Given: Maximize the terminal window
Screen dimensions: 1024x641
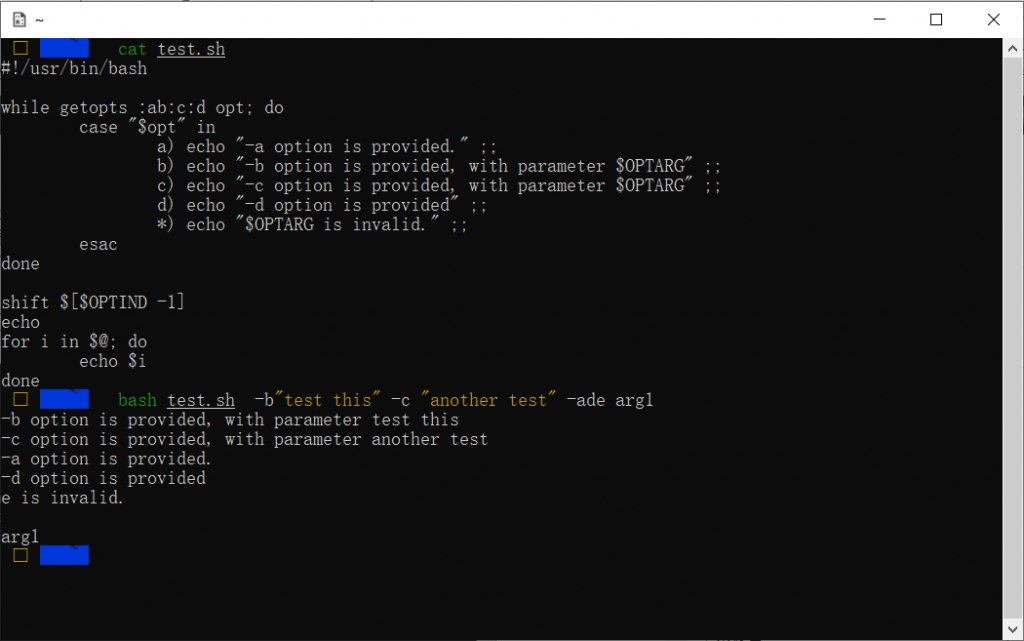Looking at the screenshot, I should (936, 20).
